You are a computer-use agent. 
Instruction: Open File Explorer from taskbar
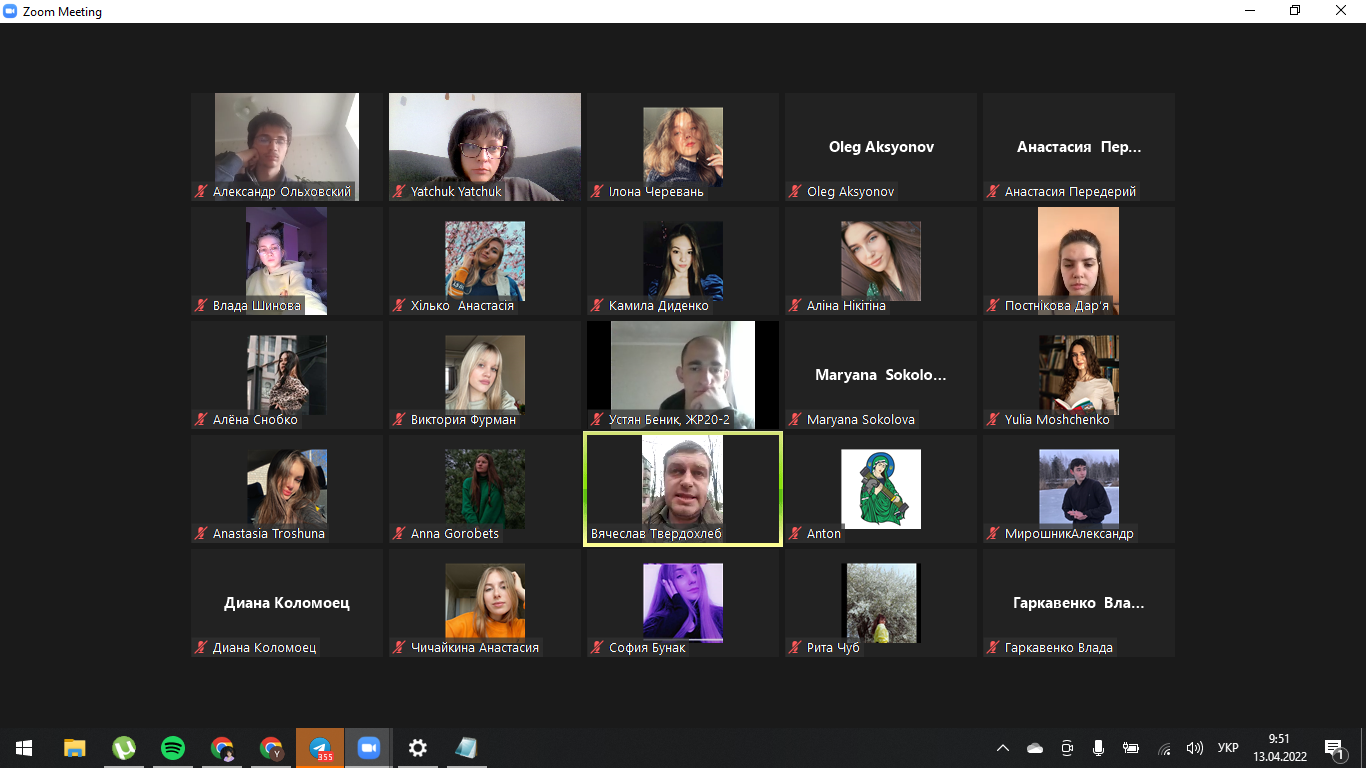pyautogui.click(x=74, y=748)
